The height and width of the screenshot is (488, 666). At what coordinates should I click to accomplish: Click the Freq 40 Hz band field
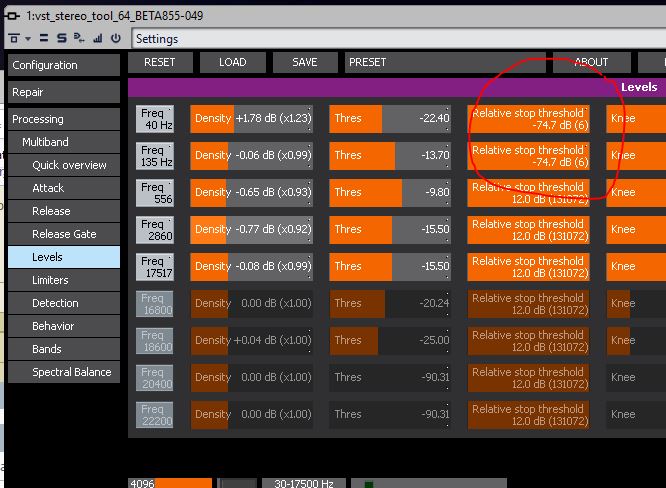155,119
